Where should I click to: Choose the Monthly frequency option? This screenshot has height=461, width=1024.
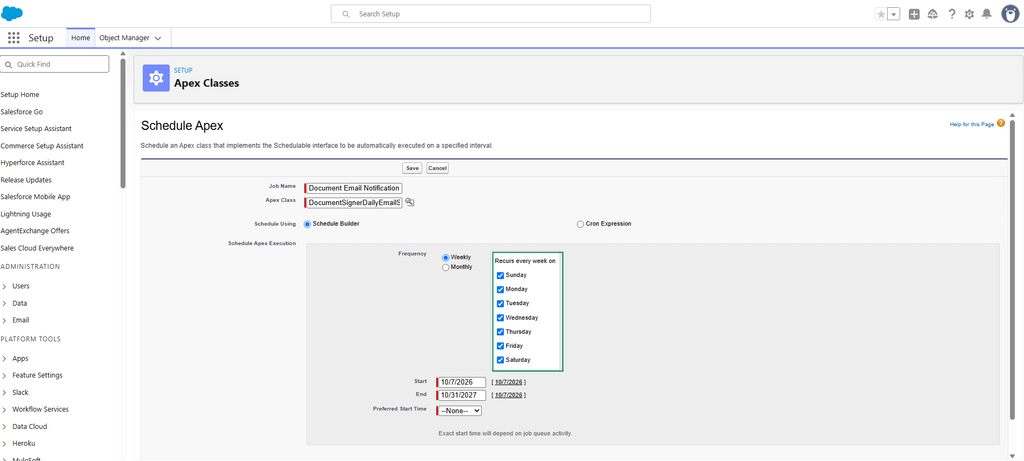click(445, 267)
